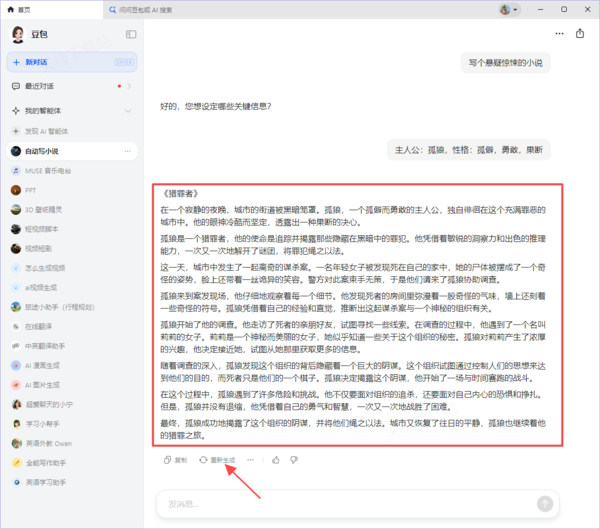Collapse the sidebar panel icon

tap(131, 35)
